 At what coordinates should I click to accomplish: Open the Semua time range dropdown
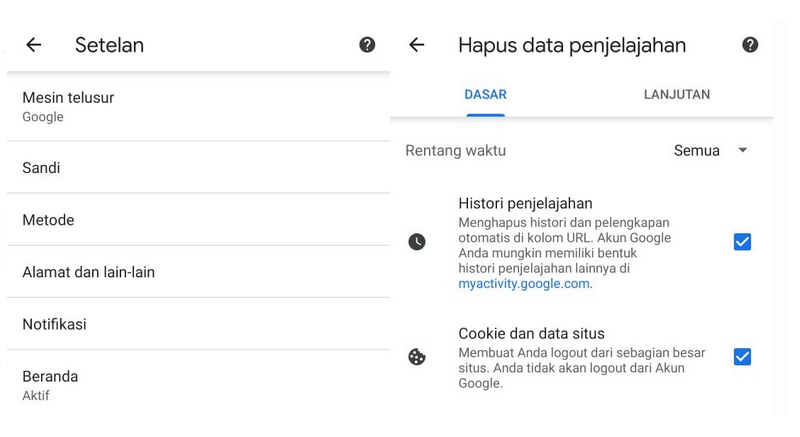click(710, 150)
